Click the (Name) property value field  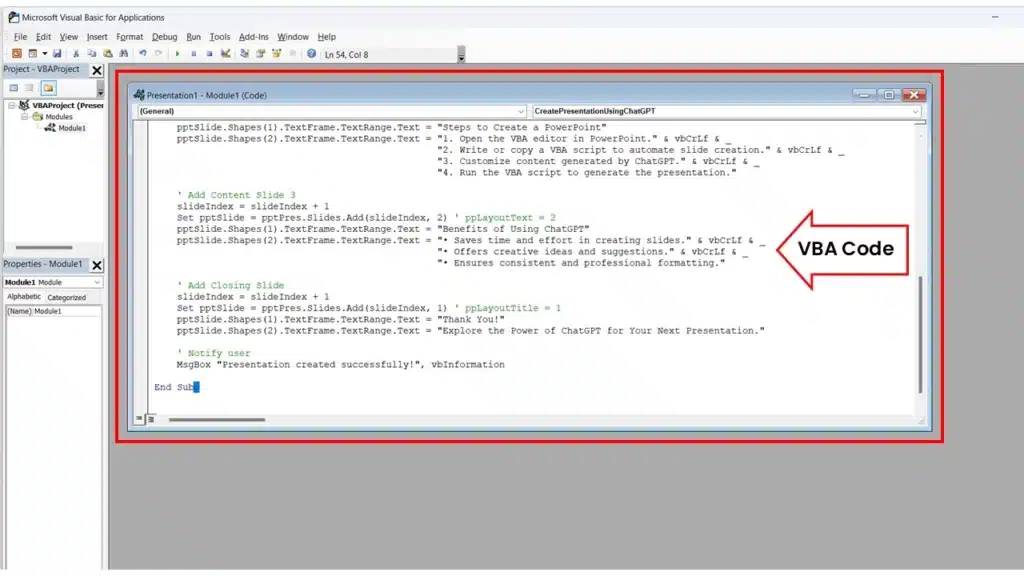point(66,311)
